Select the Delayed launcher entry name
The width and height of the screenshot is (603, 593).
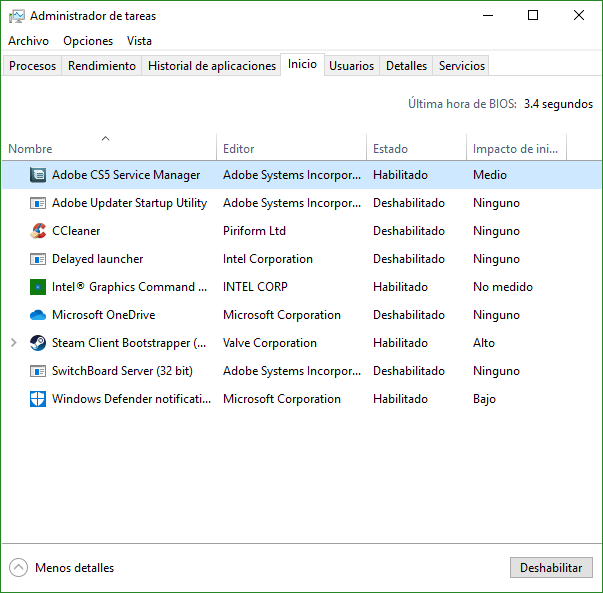[98, 259]
